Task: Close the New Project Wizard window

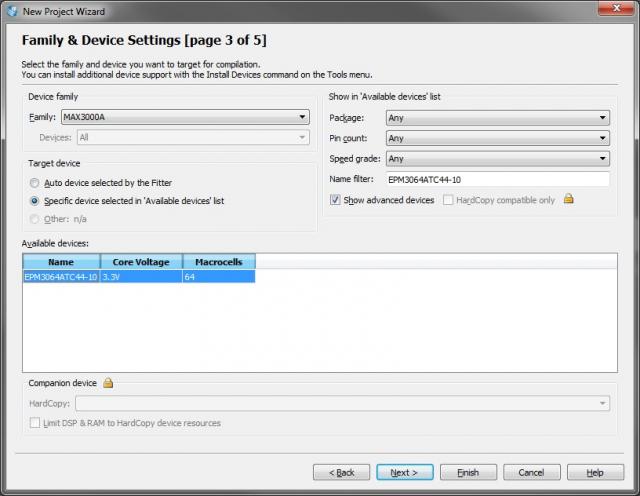Action: tap(616, 8)
